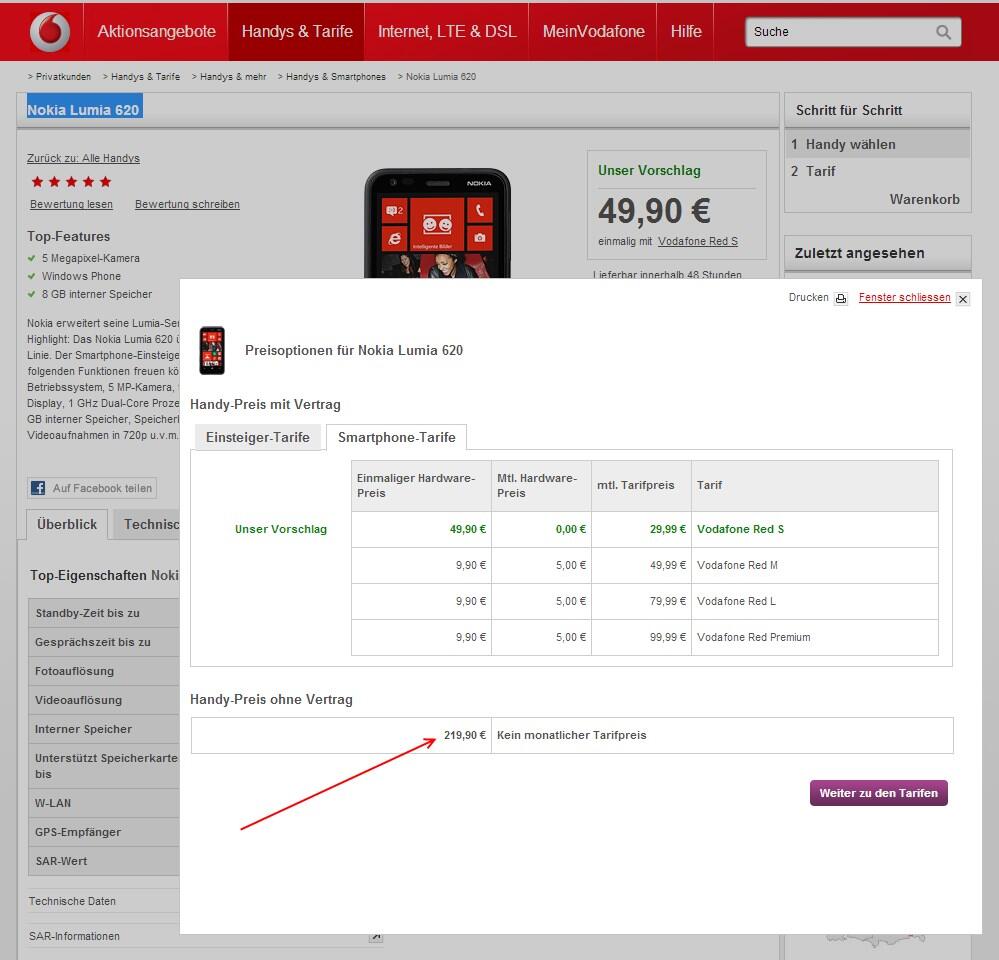This screenshot has height=960, width=999.
Task: Click the W-LAN row
Action: coord(104,803)
